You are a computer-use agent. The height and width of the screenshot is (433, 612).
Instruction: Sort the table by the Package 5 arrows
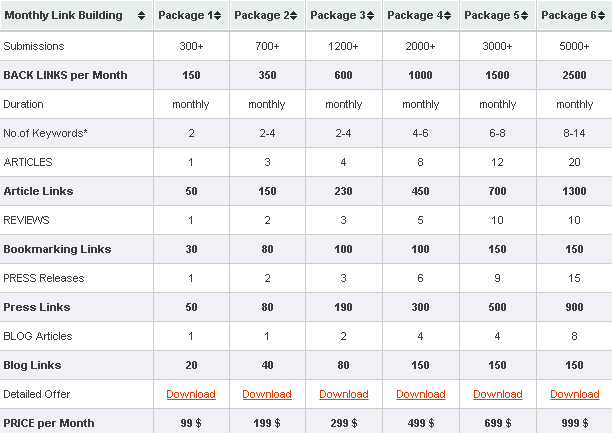tap(526, 16)
